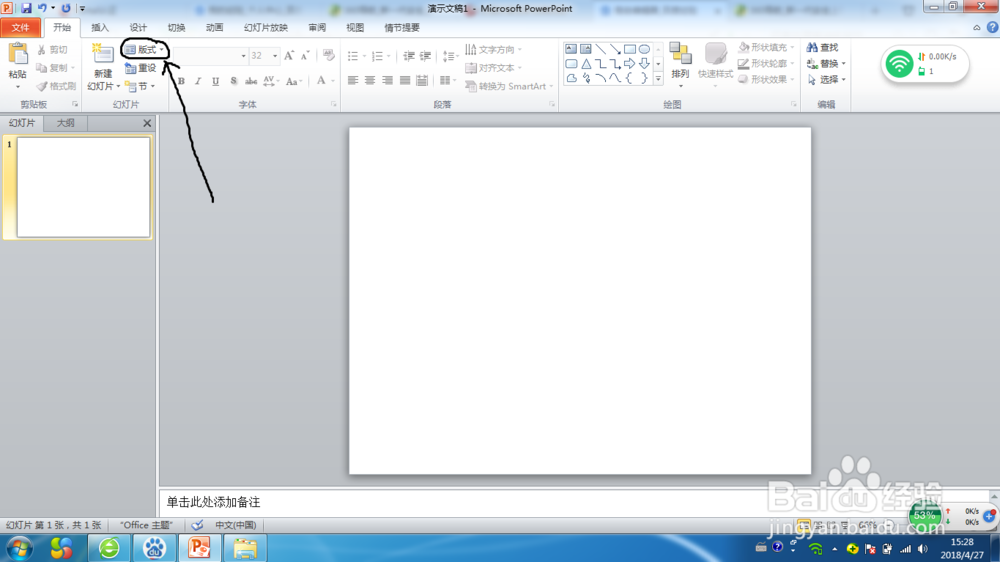The image size is (1000, 562).
Task: Save the presentation from the quick access toolbar
Action: [x=26, y=8]
